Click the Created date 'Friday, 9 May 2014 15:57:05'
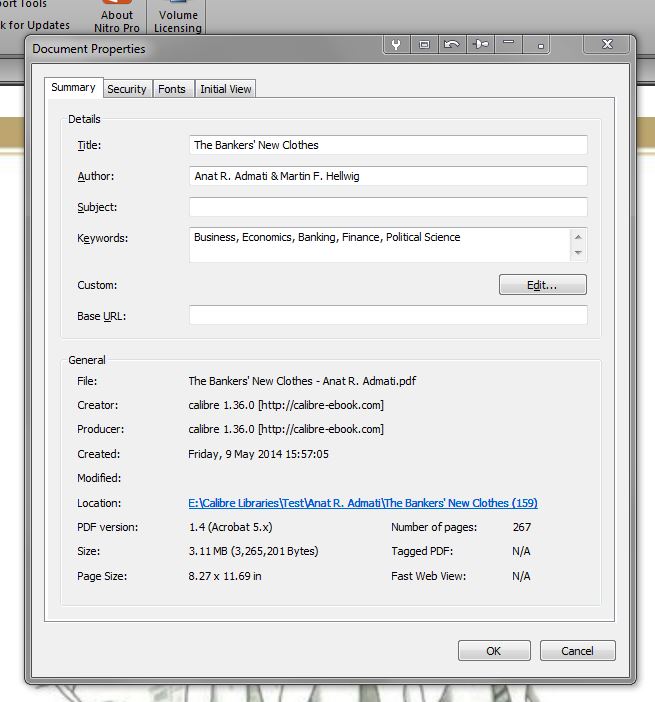655x702 pixels. coord(258,454)
